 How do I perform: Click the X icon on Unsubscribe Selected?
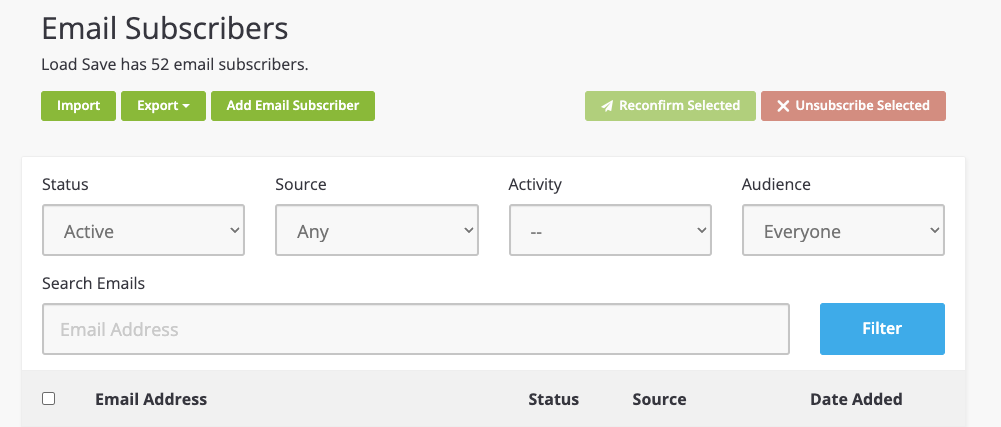(x=783, y=106)
